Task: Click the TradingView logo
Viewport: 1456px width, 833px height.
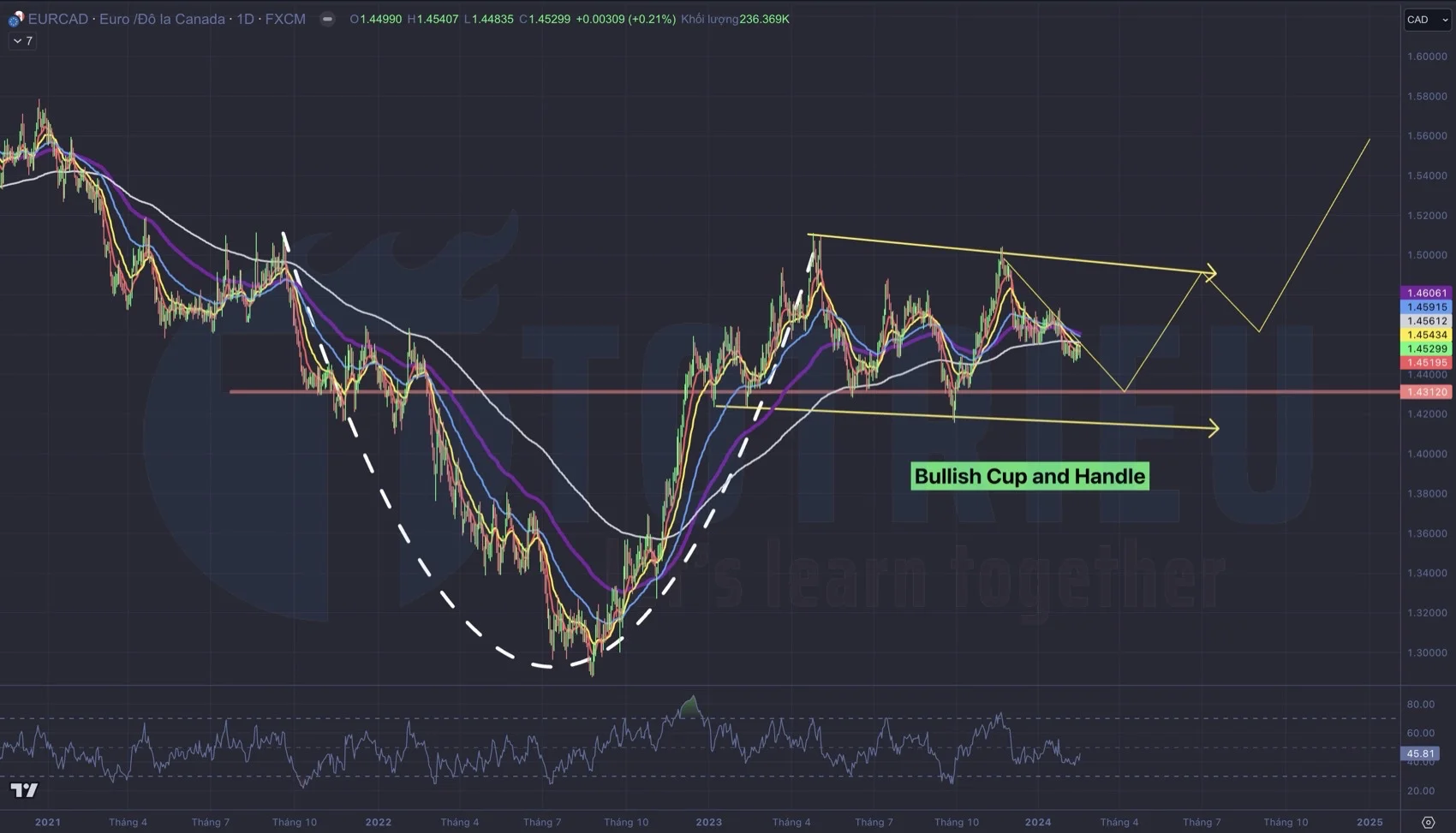Action: pyautogui.click(x=24, y=789)
